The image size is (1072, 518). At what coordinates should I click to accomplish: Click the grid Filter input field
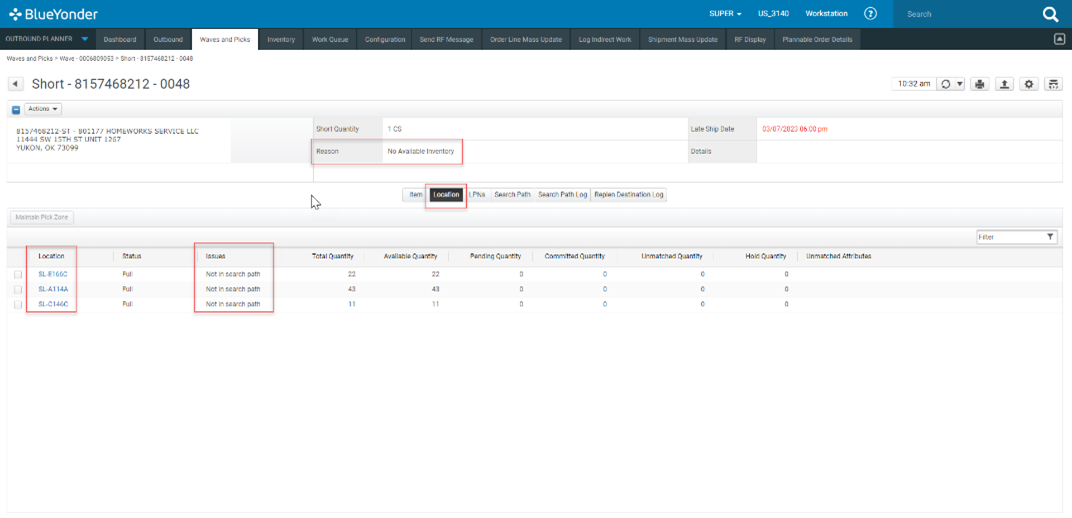point(1010,237)
